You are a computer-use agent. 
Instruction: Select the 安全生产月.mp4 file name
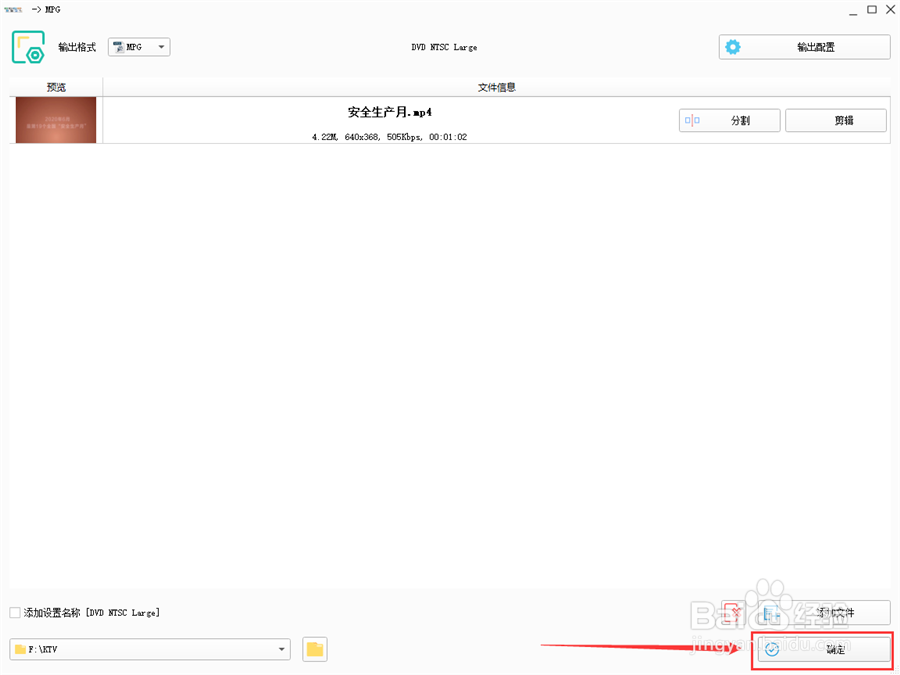pyautogui.click(x=390, y=112)
